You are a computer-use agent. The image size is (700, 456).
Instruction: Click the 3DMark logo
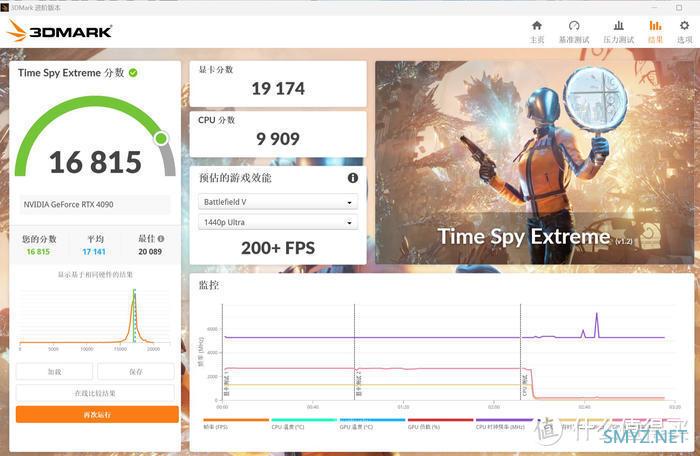(59, 30)
